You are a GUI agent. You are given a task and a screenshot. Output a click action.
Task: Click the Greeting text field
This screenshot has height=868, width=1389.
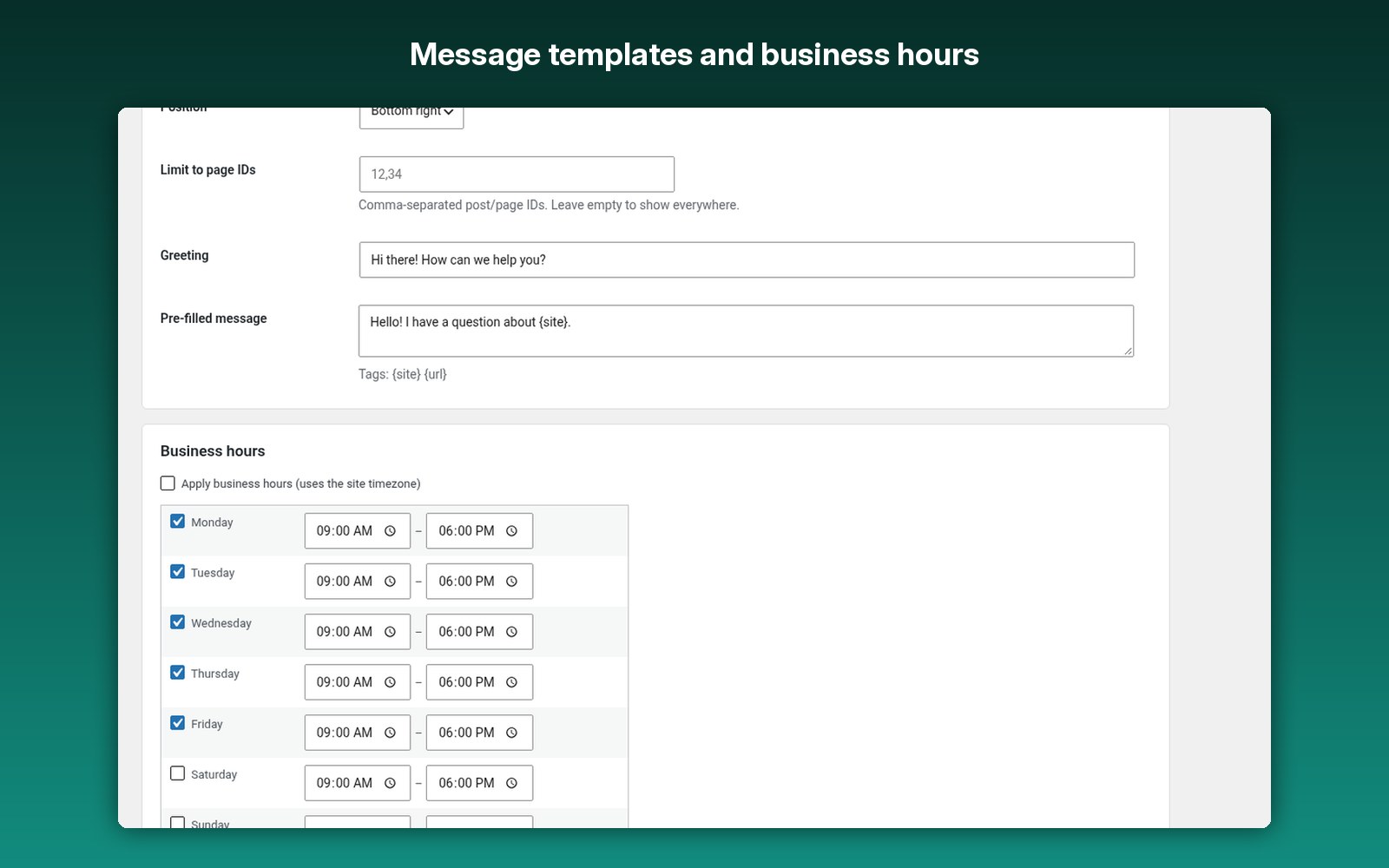pos(747,260)
